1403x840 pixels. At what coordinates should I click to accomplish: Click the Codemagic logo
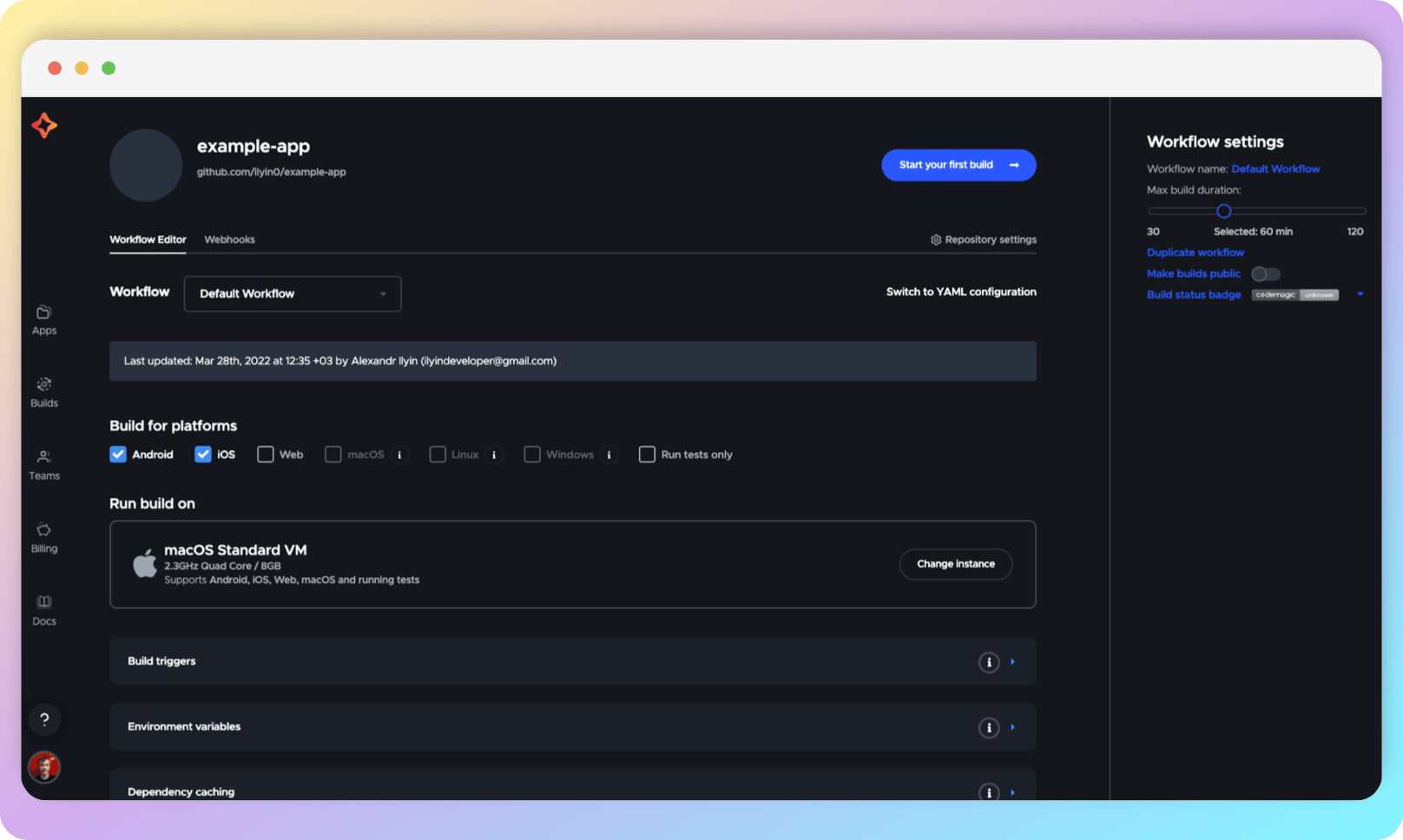[x=43, y=125]
